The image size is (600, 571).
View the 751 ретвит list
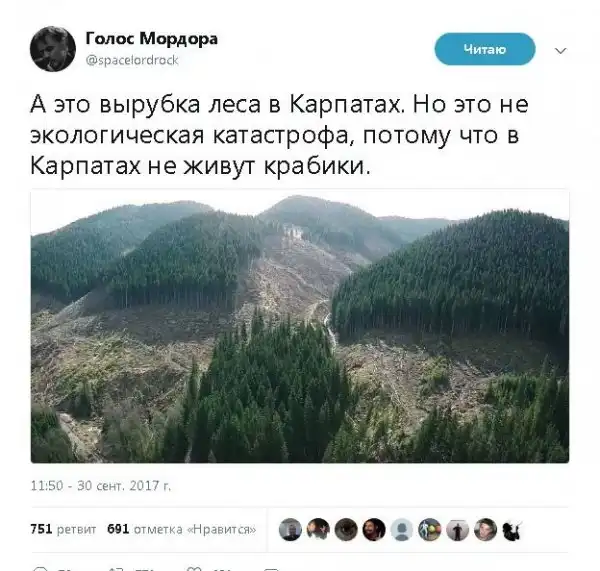tap(63, 529)
